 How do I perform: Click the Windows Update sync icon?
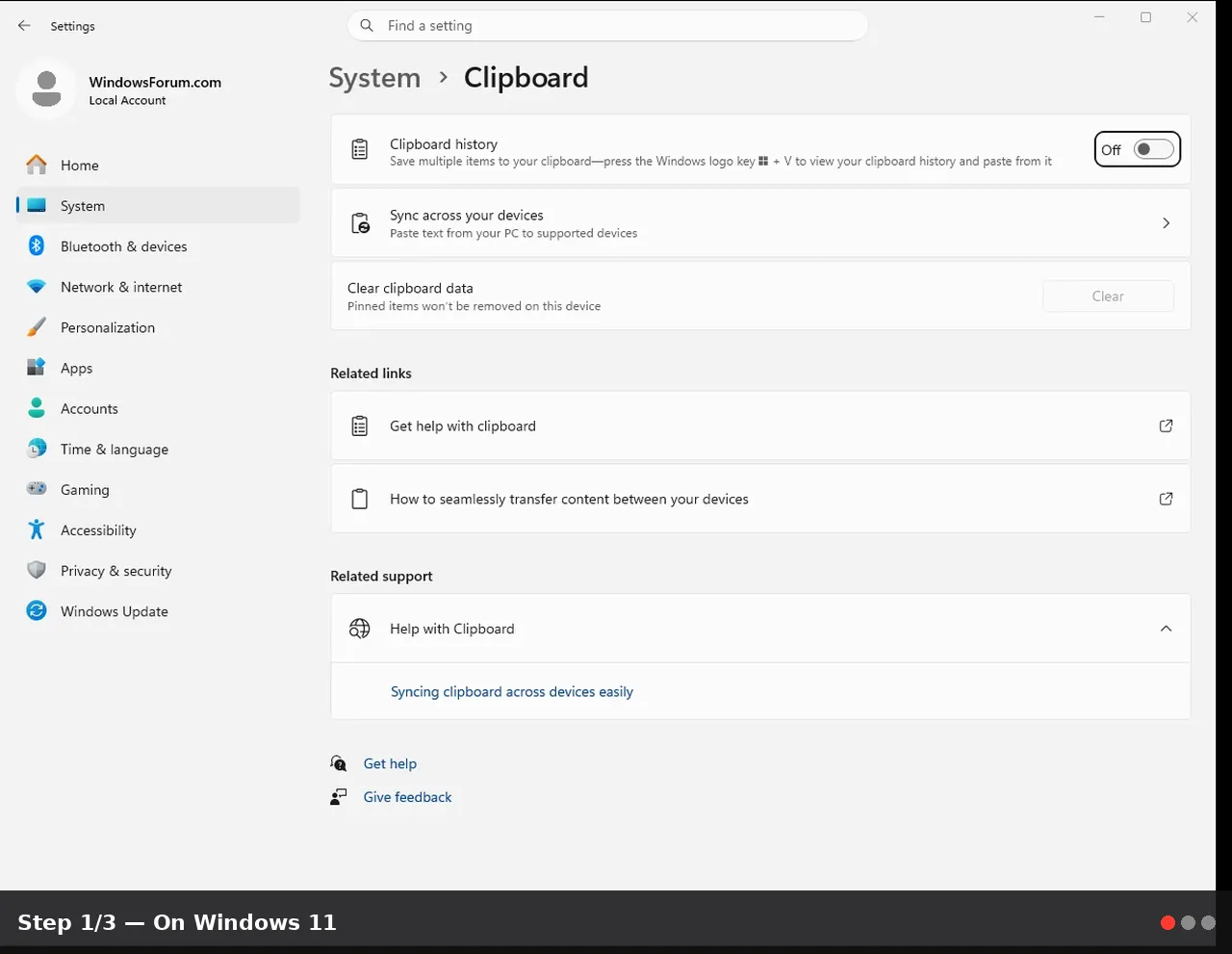pos(37,610)
